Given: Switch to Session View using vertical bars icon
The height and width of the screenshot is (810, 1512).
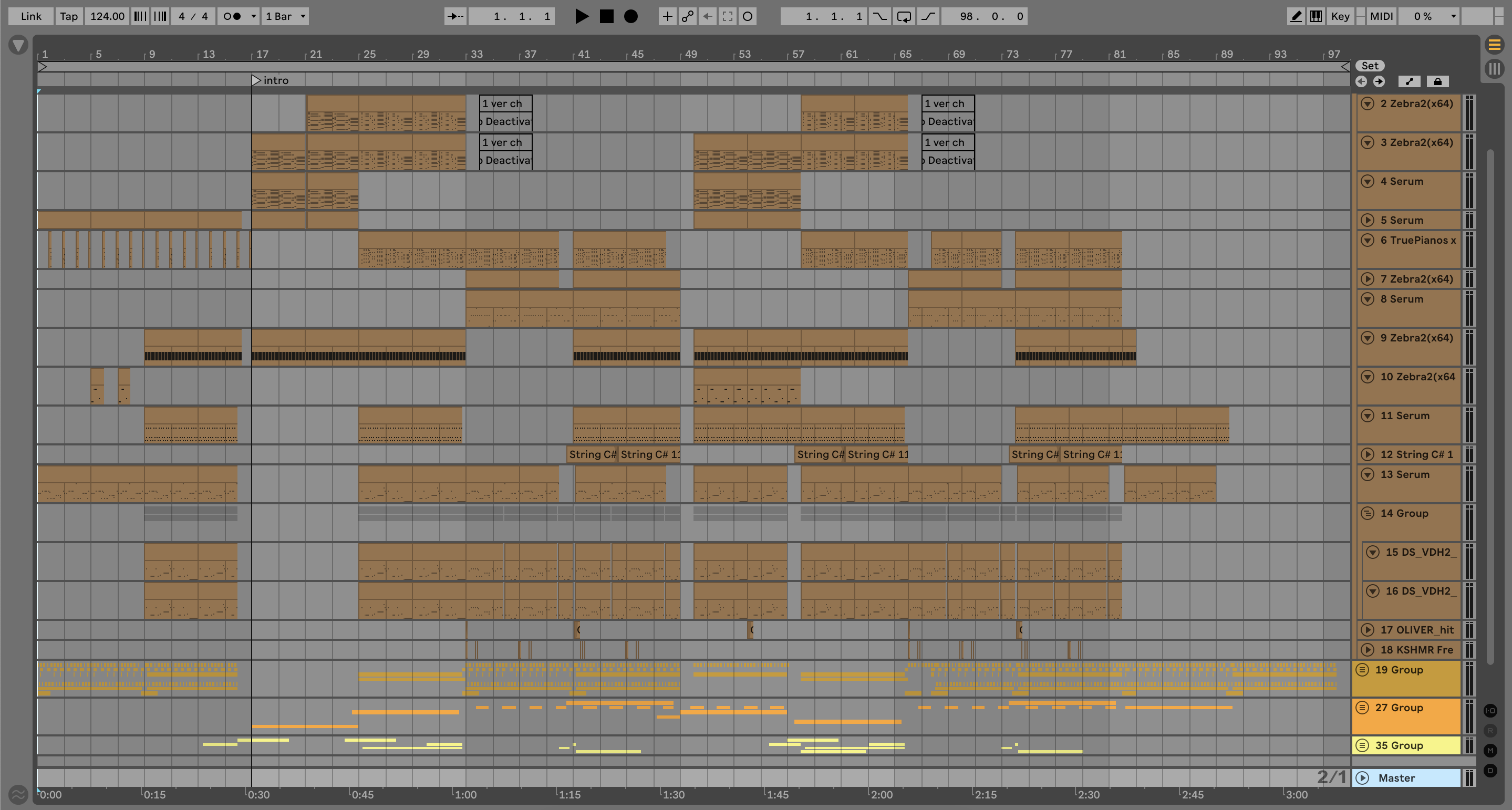Looking at the screenshot, I should [1494, 69].
